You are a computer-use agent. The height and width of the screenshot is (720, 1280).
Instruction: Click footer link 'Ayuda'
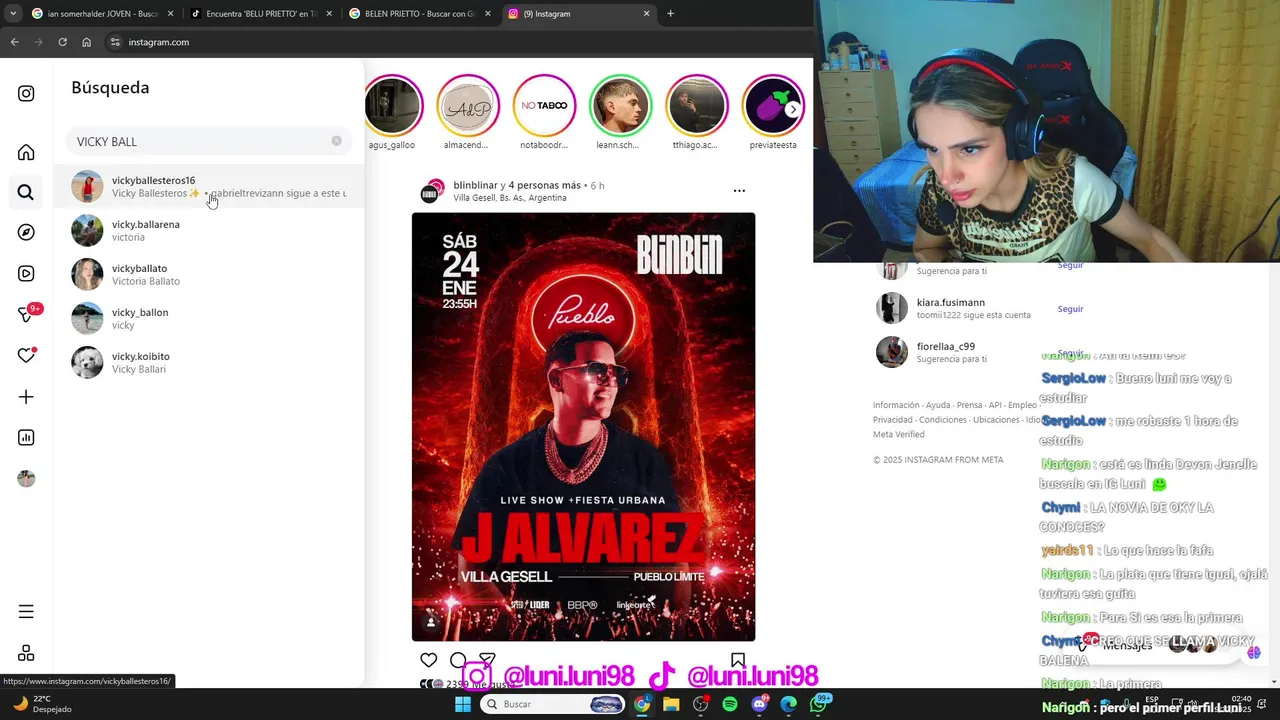pyautogui.click(x=938, y=405)
